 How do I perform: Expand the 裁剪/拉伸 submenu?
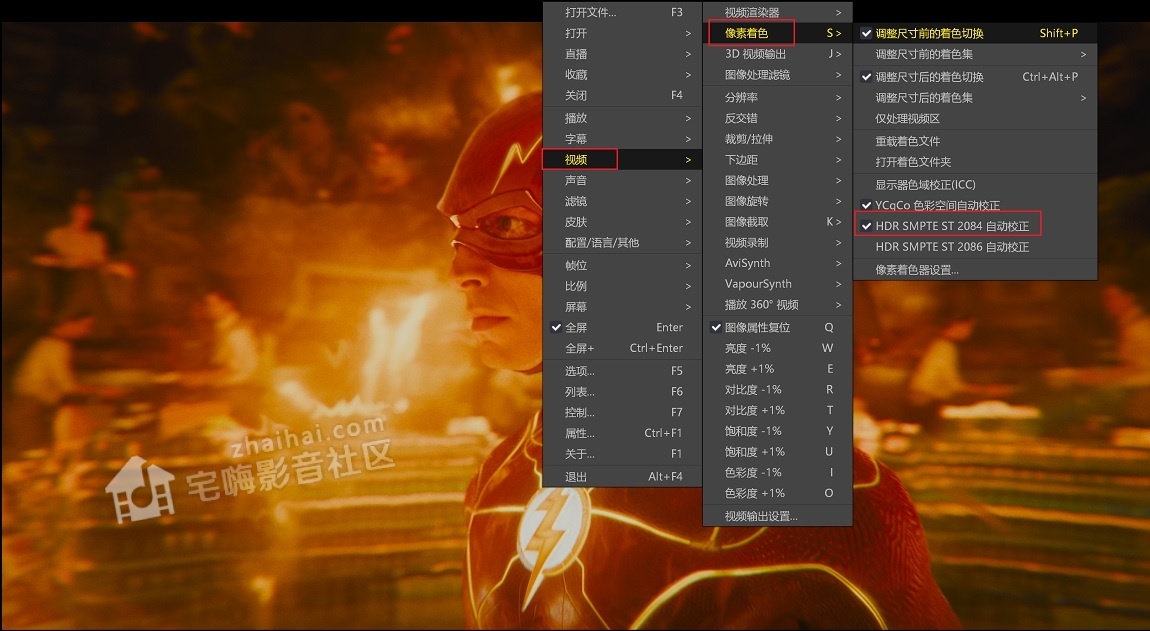[777, 139]
